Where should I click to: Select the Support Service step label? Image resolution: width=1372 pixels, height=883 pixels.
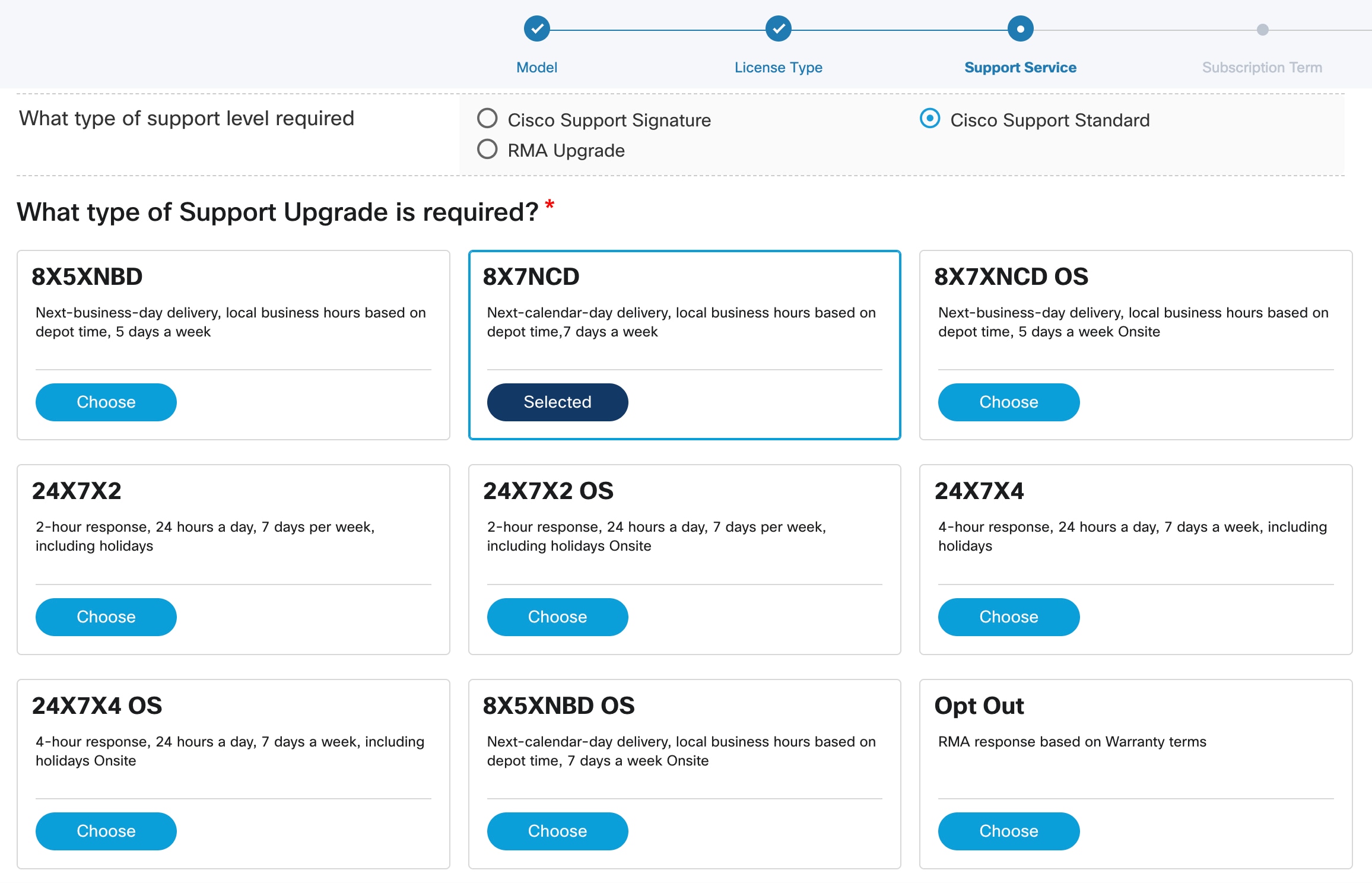(x=1020, y=68)
